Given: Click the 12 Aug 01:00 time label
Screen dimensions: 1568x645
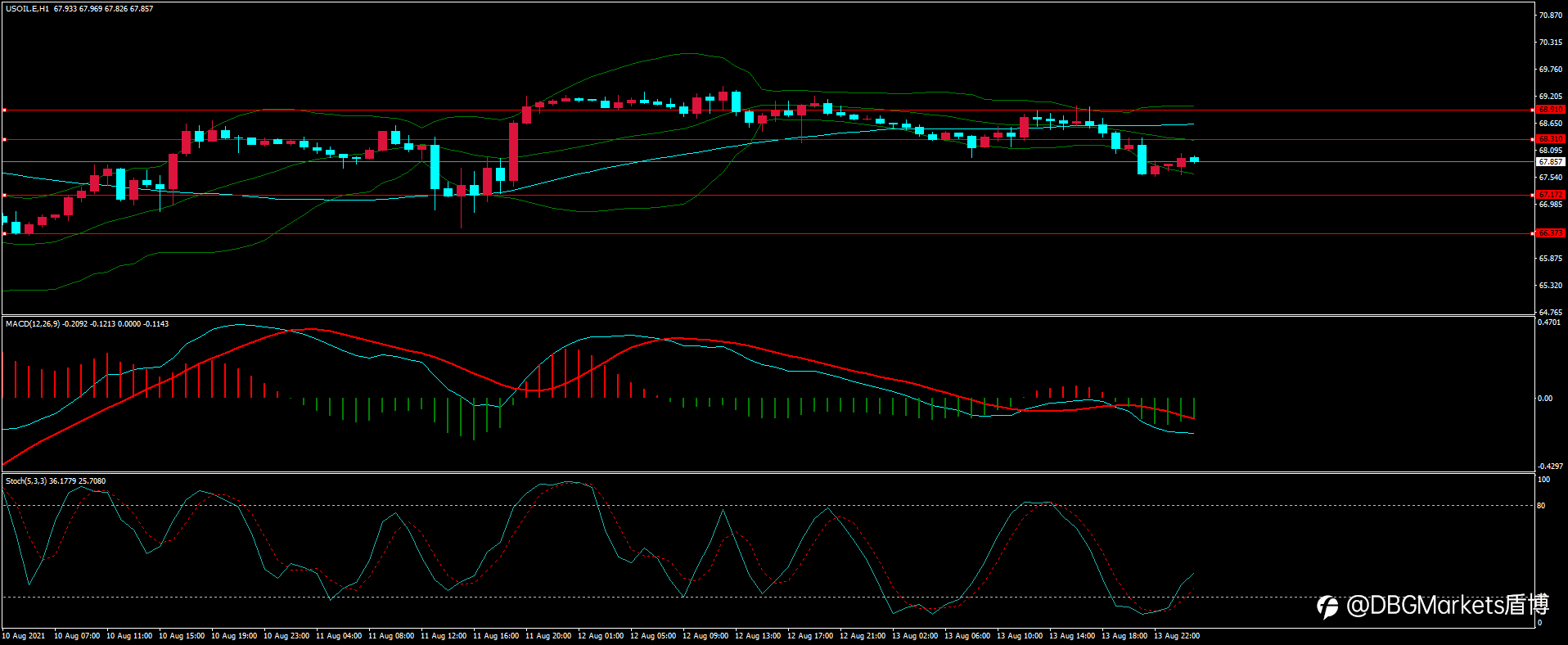Looking at the screenshot, I should click(601, 636).
